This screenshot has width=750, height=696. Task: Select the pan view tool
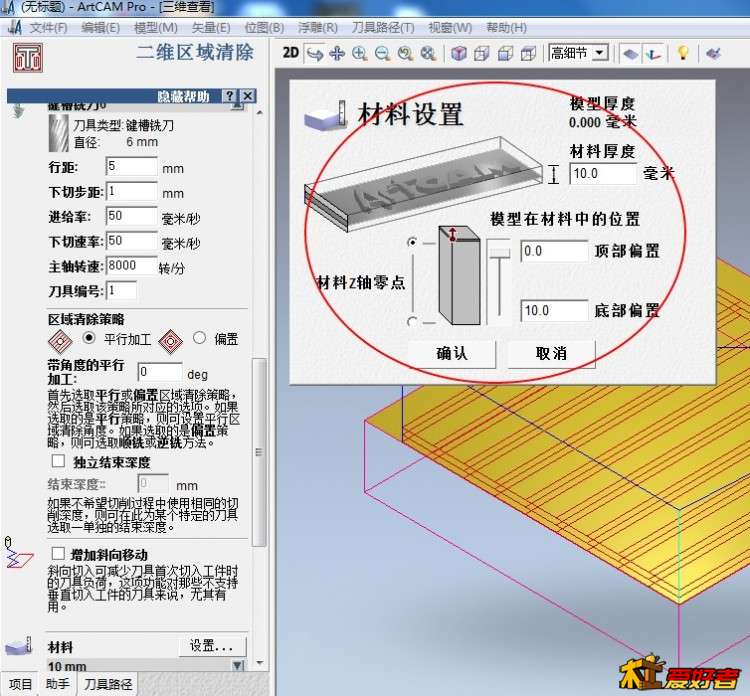[x=338, y=54]
